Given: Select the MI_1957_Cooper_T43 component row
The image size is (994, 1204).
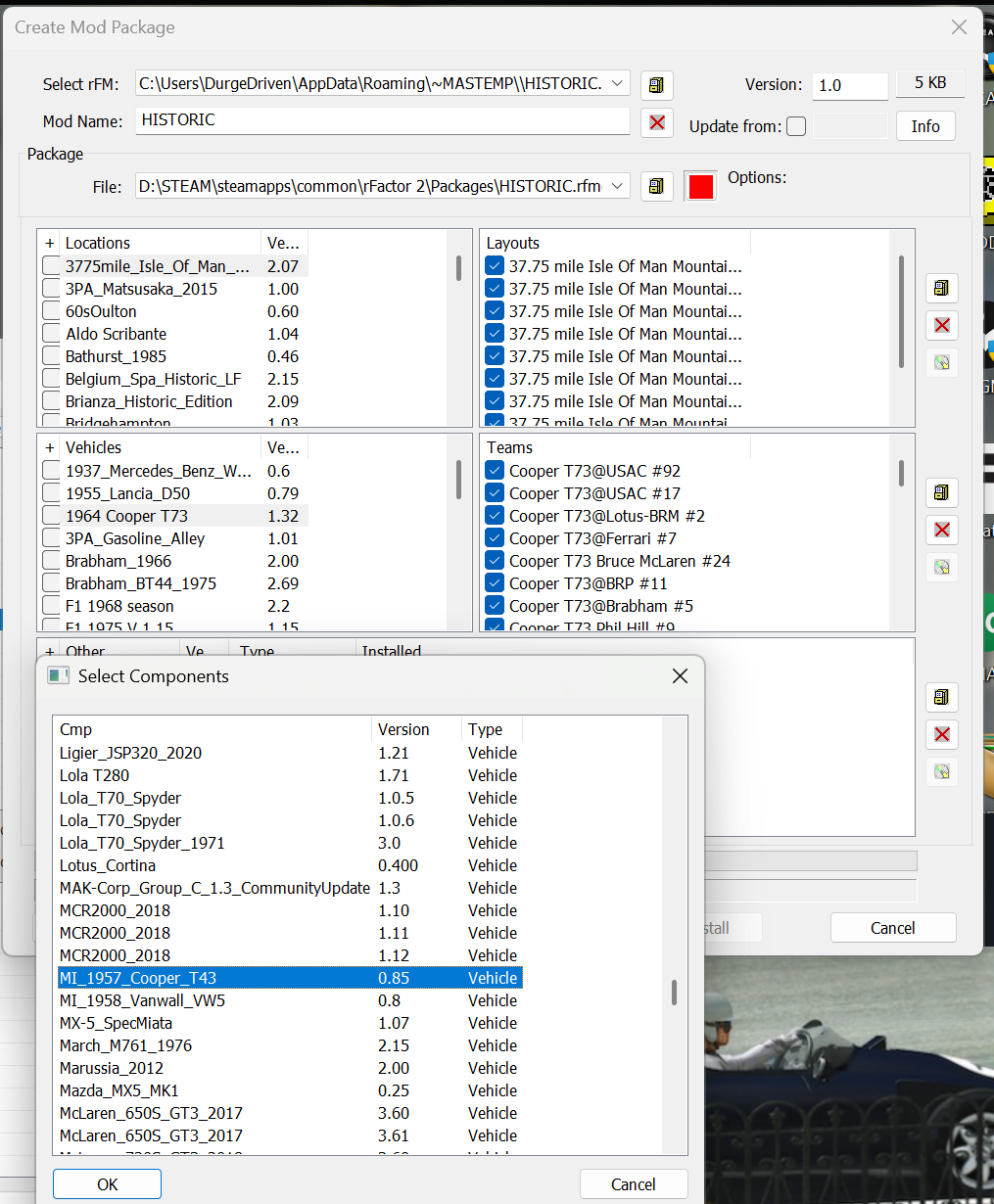Looking at the screenshot, I should click(290, 978).
